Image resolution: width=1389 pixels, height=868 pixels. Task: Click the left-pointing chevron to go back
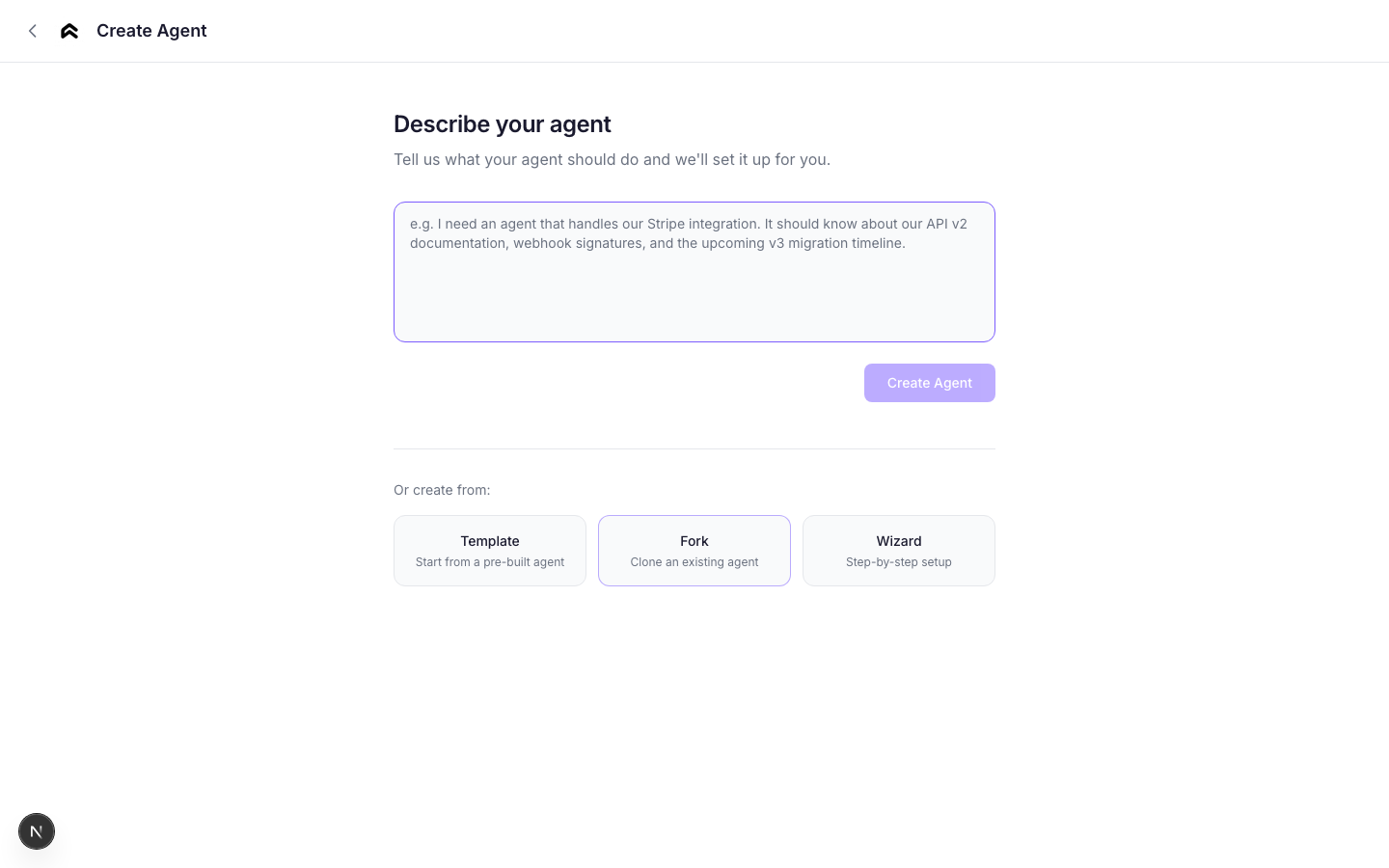(33, 30)
